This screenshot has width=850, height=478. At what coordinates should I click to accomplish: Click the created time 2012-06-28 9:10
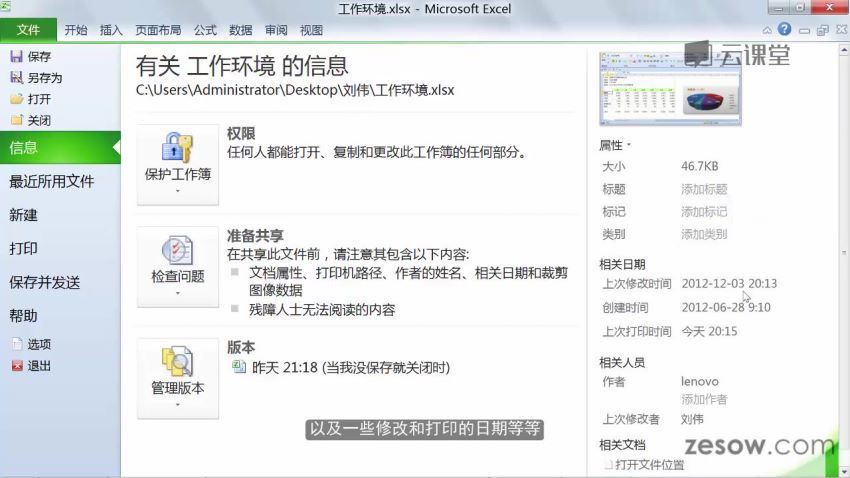725,307
